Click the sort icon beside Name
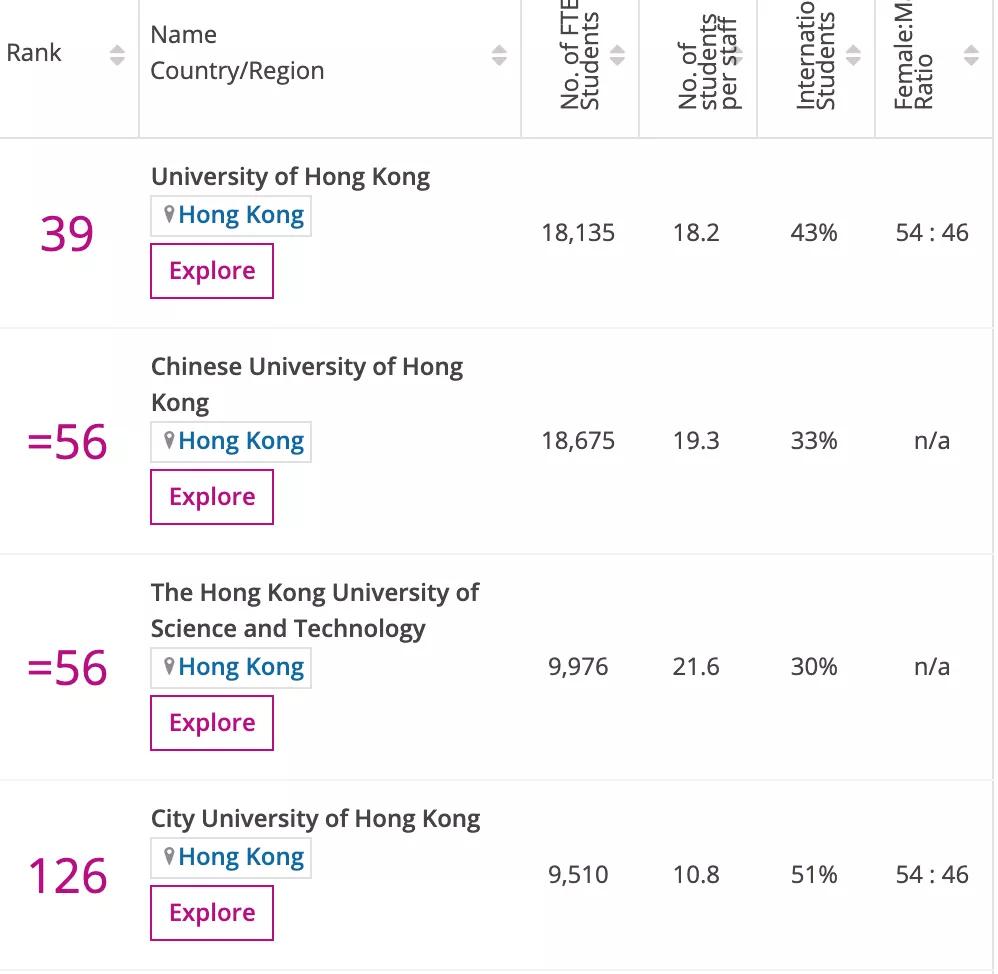The height and width of the screenshot is (974, 998). [500, 57]
